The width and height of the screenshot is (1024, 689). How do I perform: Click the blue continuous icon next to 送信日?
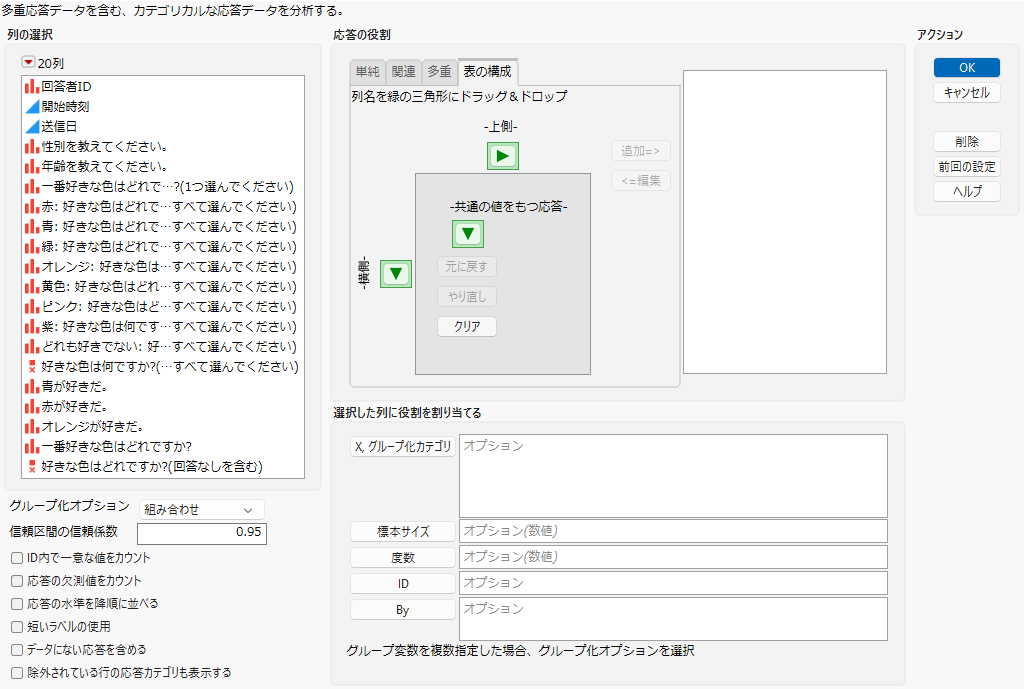32,127
